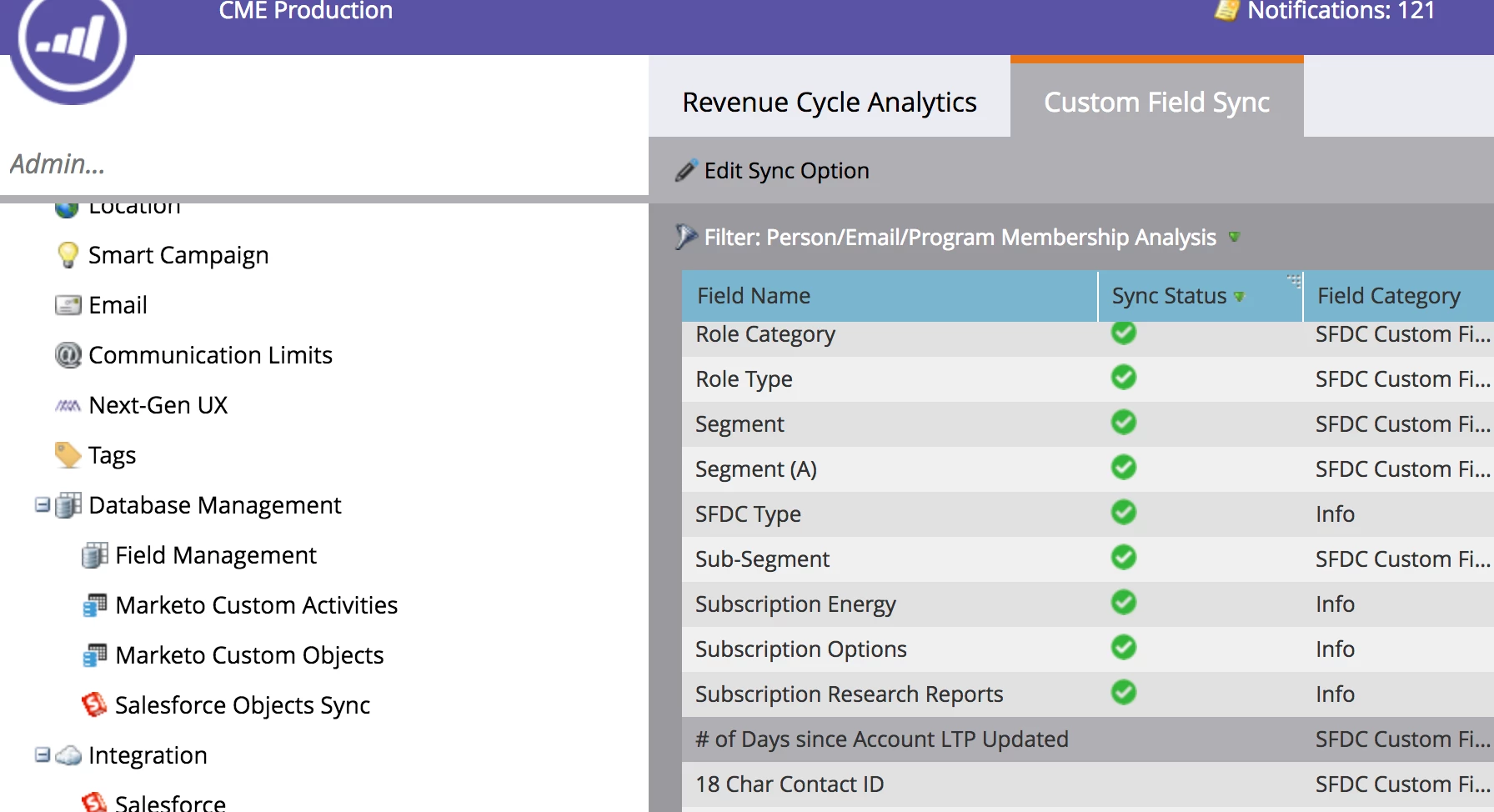
Task: Open the Filter dropdown arrow
Action: tap(1234, 238)
